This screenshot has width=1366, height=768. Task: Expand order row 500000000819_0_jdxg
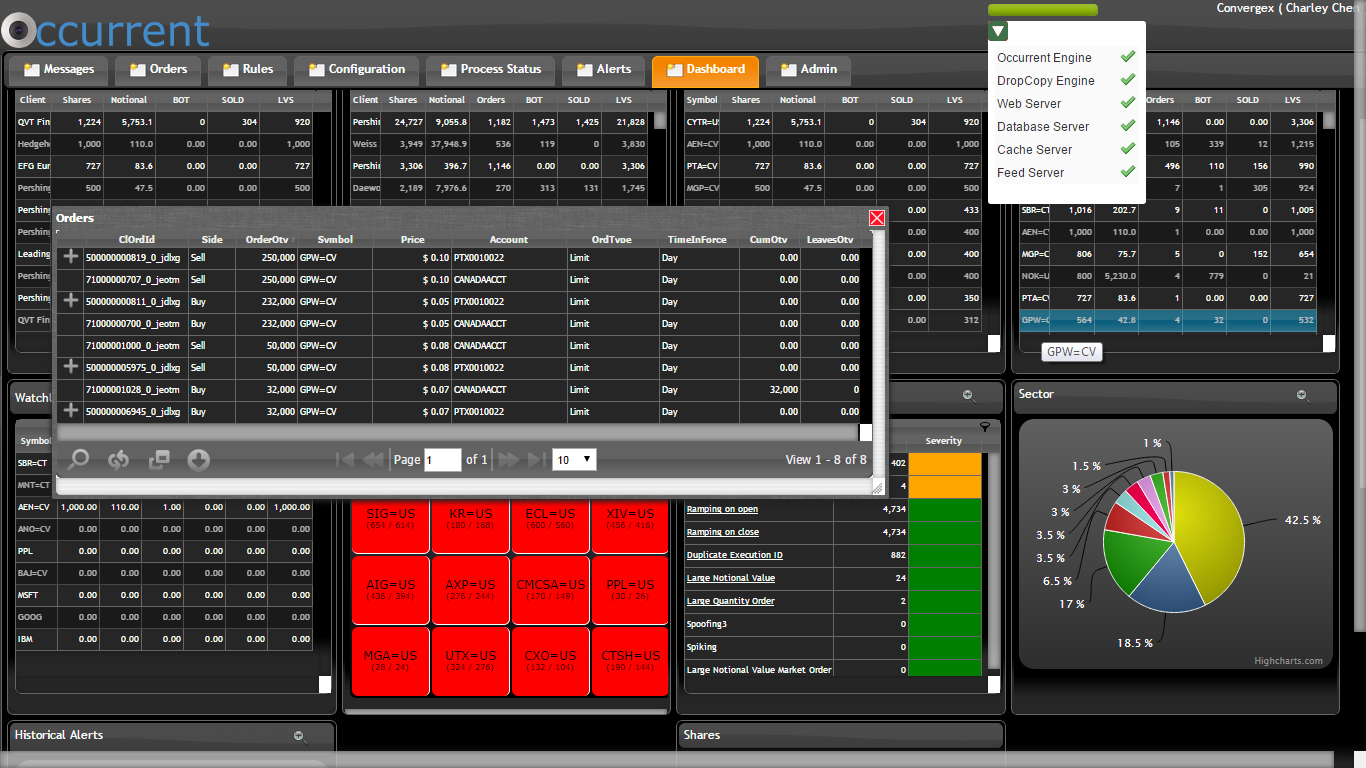71,257
